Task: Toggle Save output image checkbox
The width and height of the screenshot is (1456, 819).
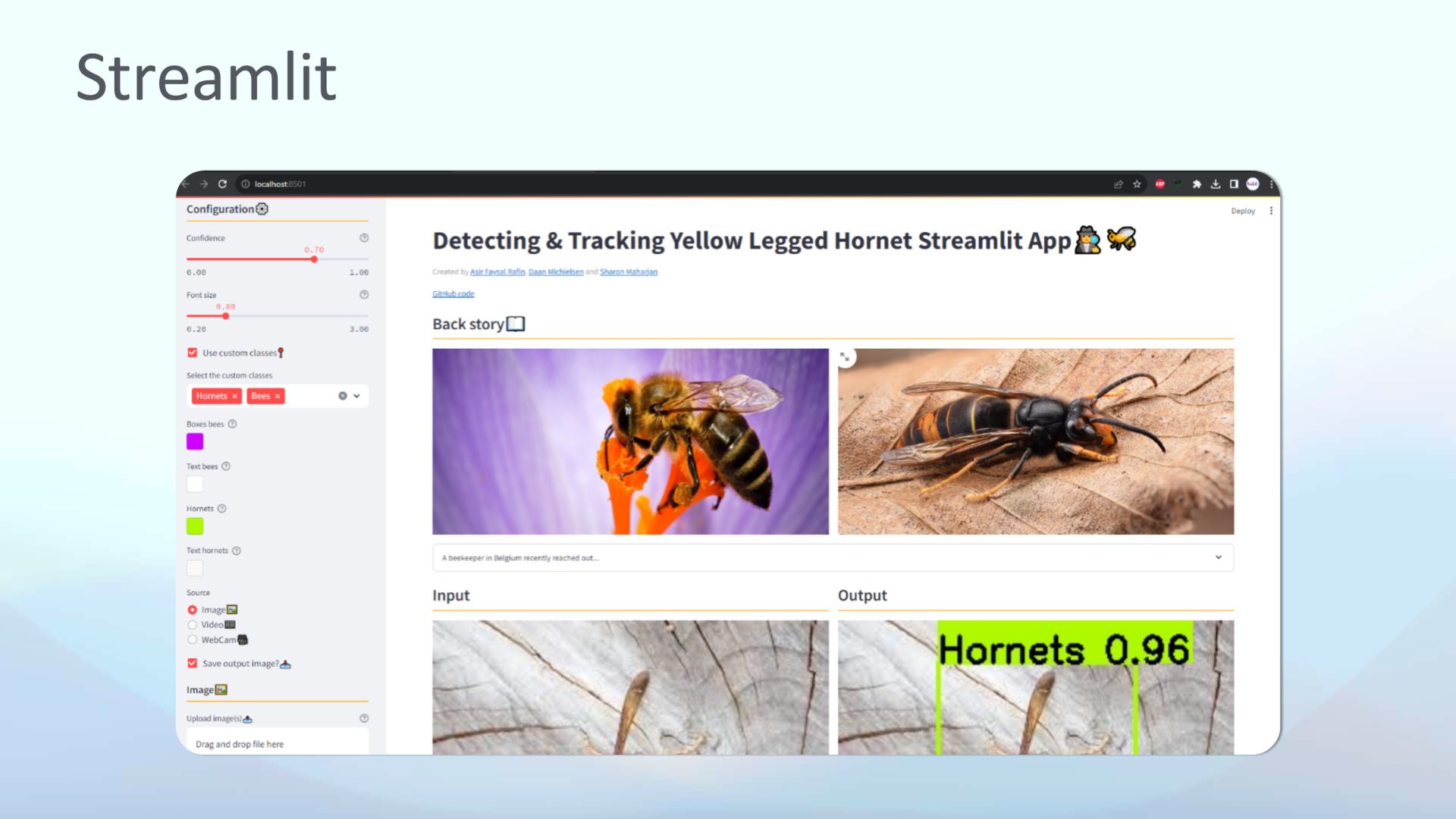Action: pyautogui.click(x=193, y=664)
